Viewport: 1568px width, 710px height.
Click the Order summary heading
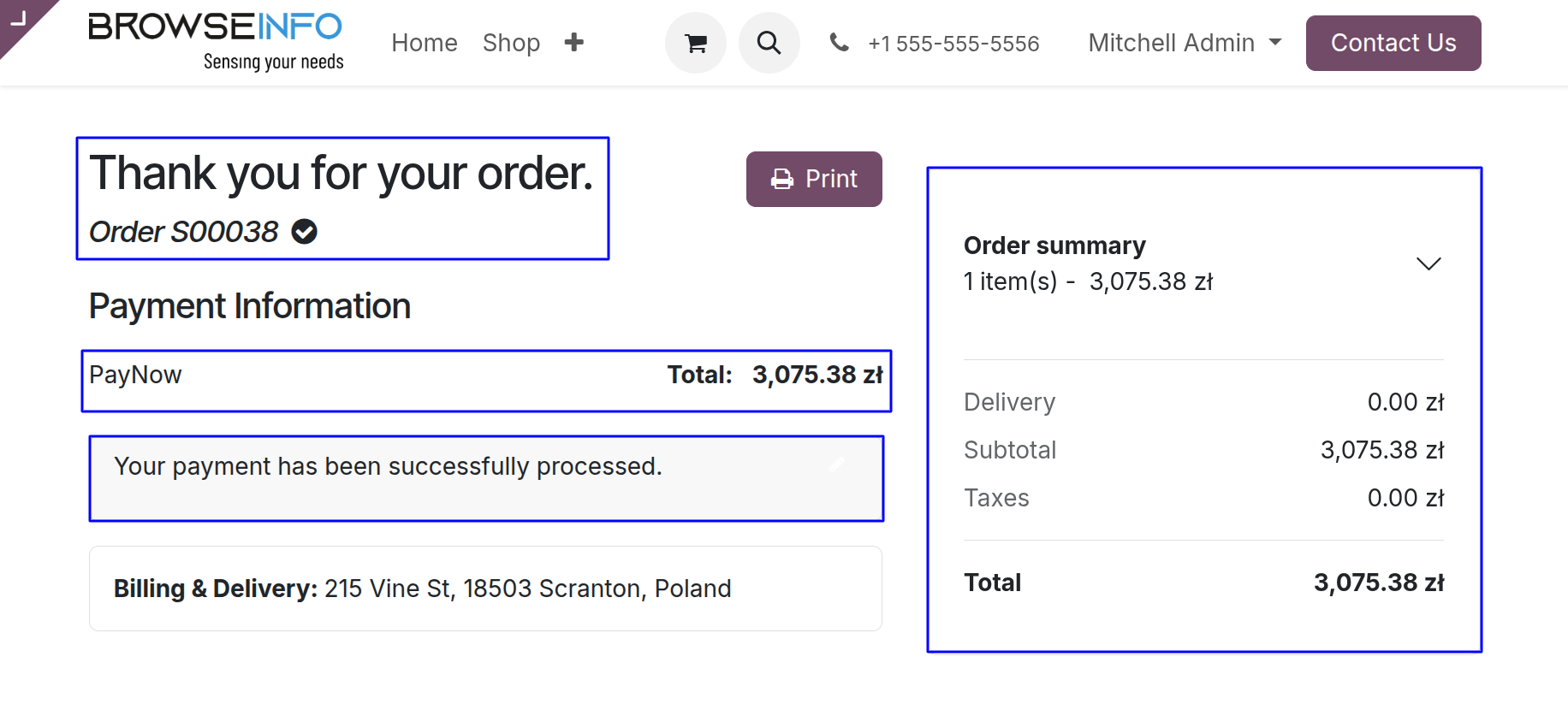coord(1054,246)
